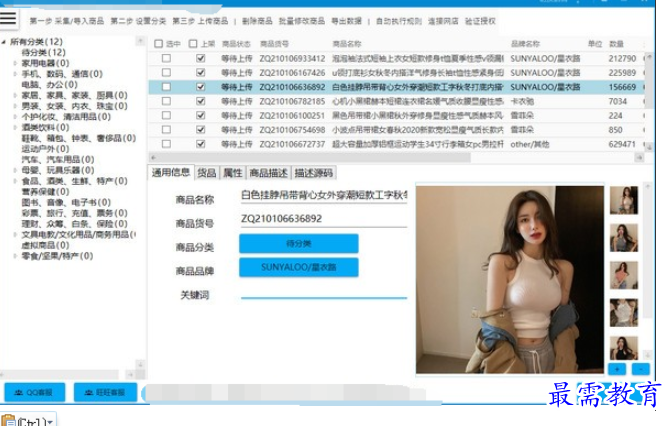Check 选中 box for ZQ210106933412 row
Screen dimensions: 670x426
pos(166,58)
